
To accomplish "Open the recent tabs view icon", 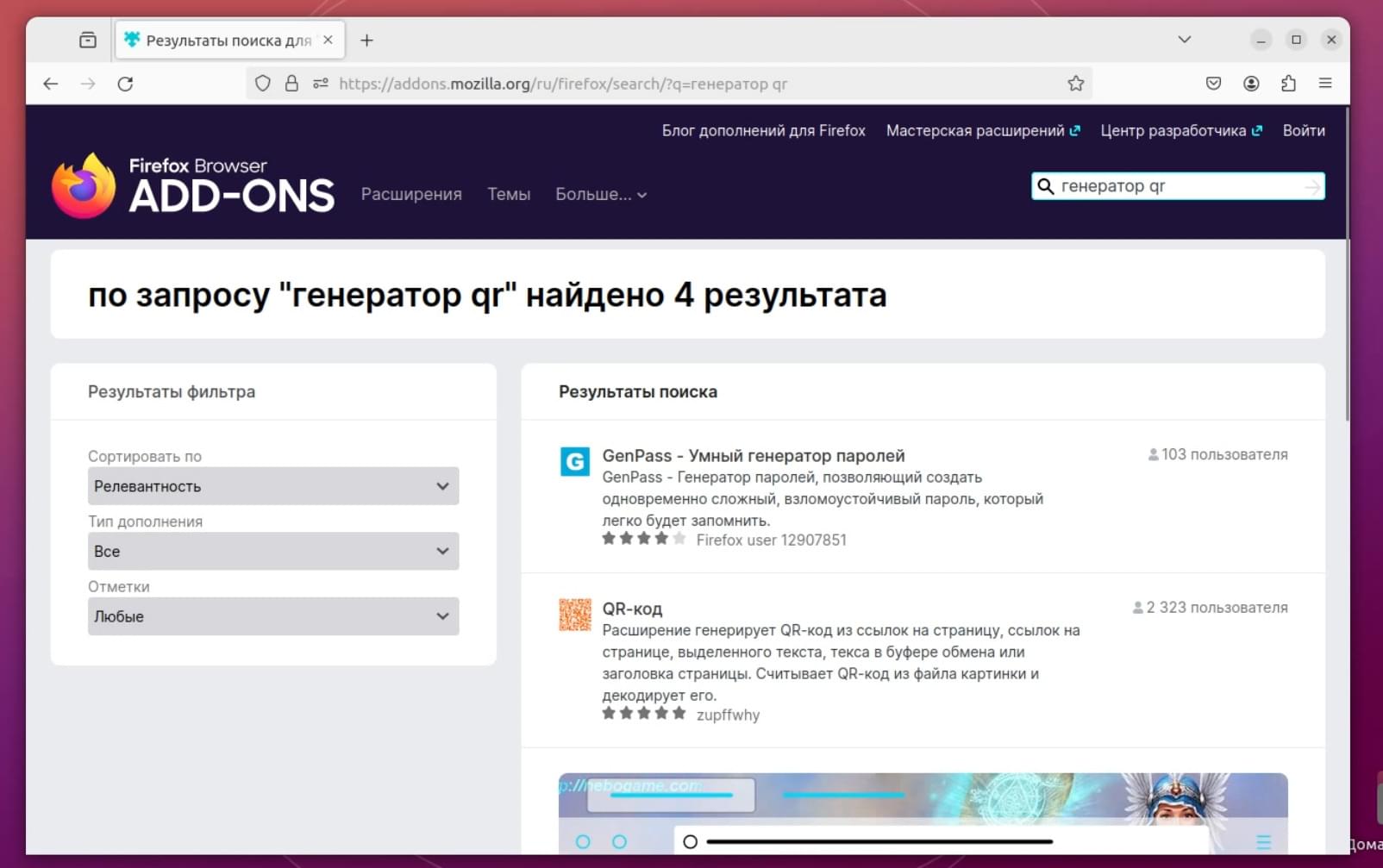I will [x=87, y=40].
